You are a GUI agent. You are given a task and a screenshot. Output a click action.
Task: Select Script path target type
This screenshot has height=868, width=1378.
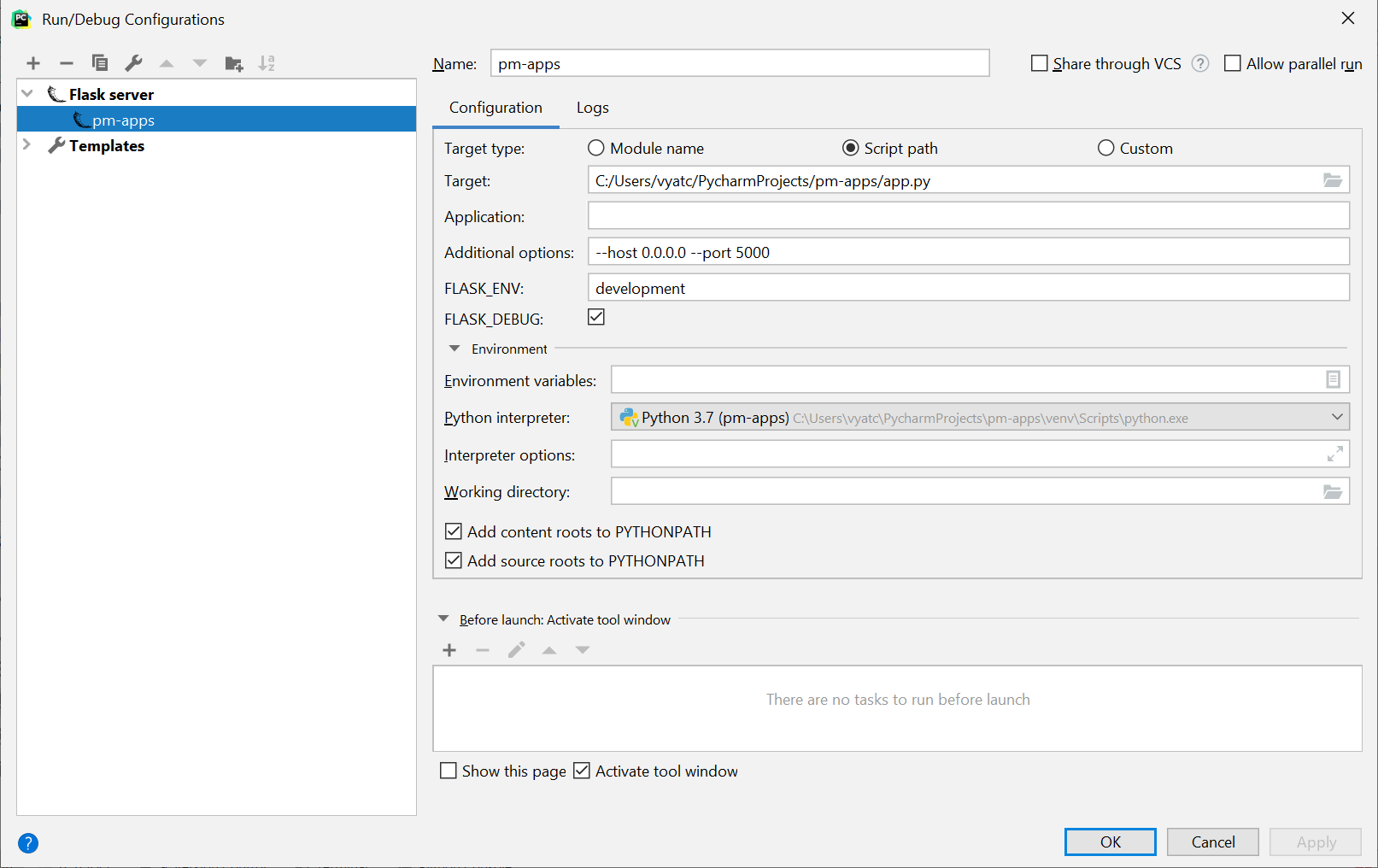point(850,148)
